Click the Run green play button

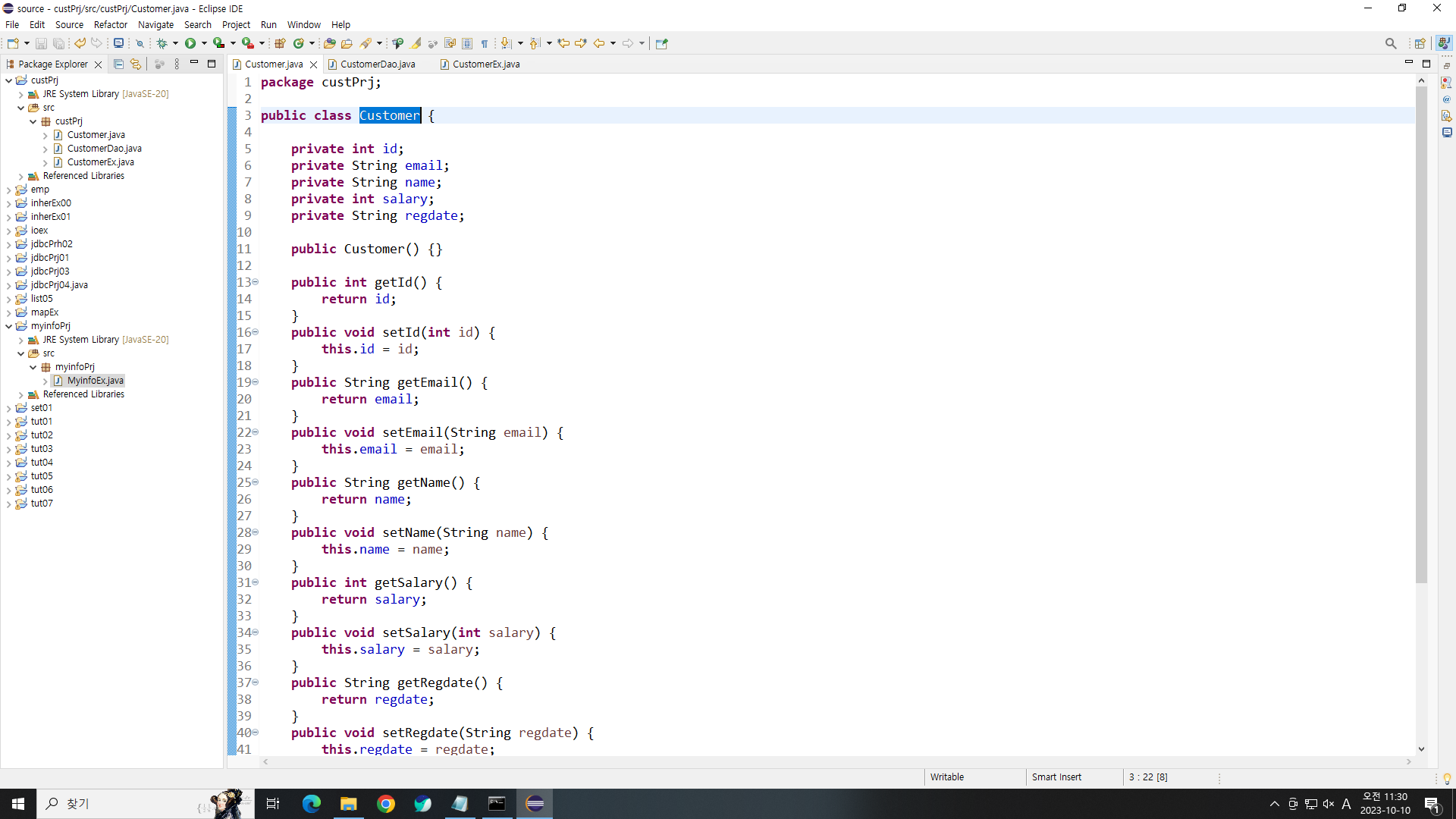tap(190, 43)
